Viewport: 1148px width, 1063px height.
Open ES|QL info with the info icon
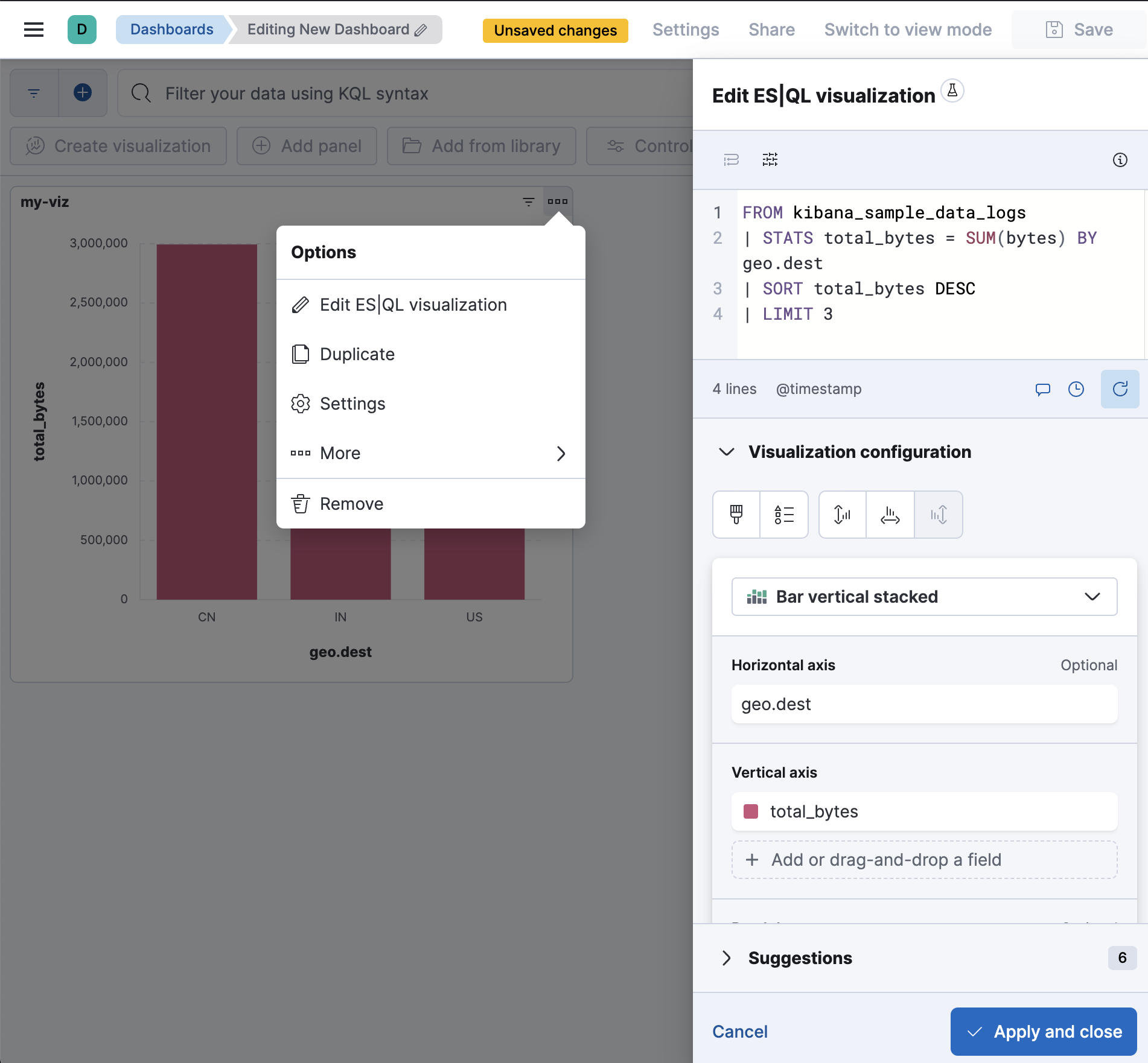pos(1121,160)
